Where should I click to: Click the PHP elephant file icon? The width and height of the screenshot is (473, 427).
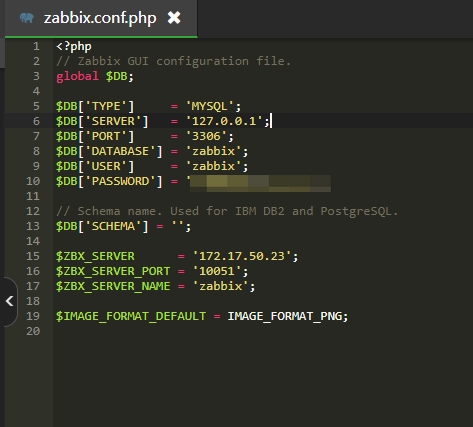click(x=27, y=18)
